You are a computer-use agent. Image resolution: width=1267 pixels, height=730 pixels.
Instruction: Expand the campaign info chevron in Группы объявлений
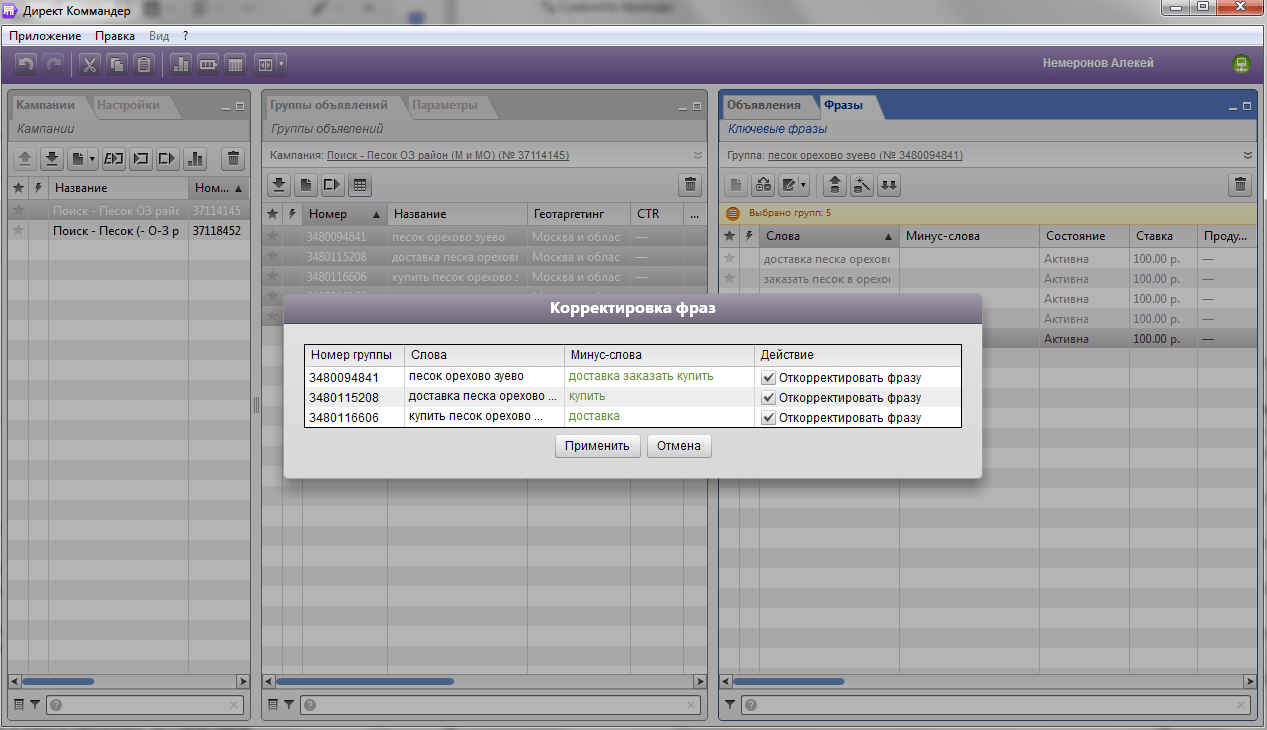click(697, 155)
